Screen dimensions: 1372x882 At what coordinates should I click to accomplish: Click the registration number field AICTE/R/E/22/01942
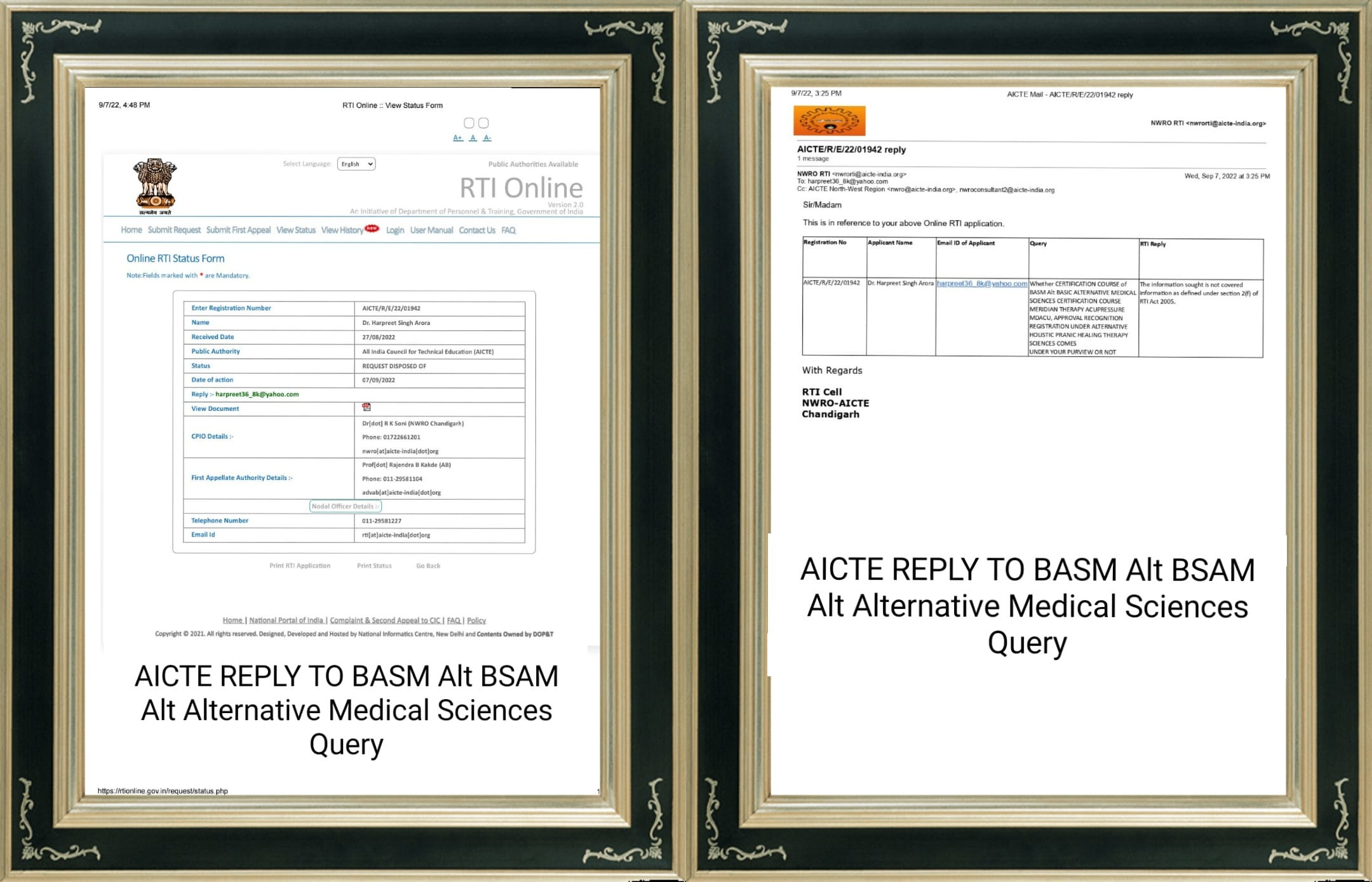coord(391,309)
